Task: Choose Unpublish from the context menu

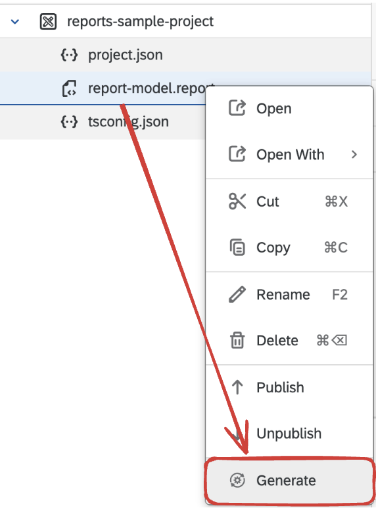Action: pyautogui.click(x=289, y=433)
